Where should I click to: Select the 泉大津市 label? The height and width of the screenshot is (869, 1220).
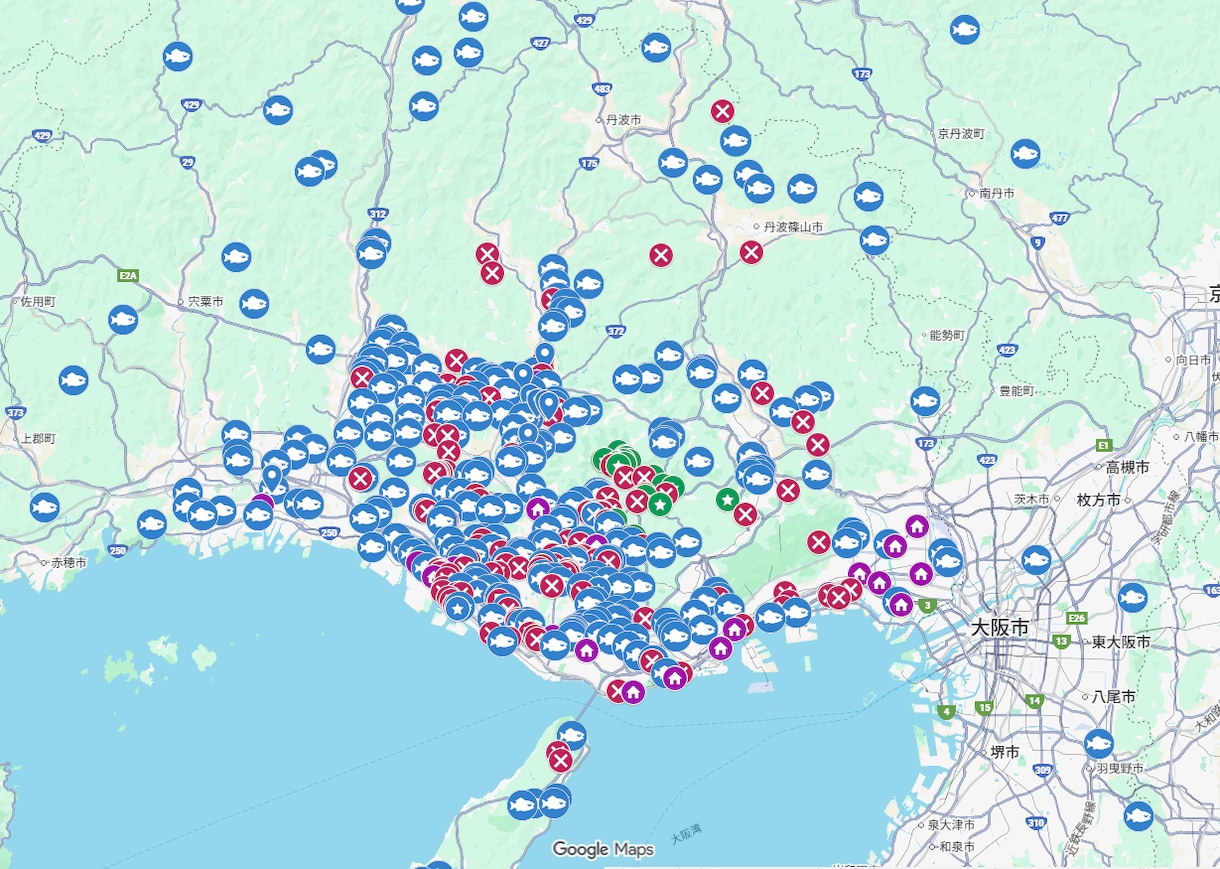[951, 825]
